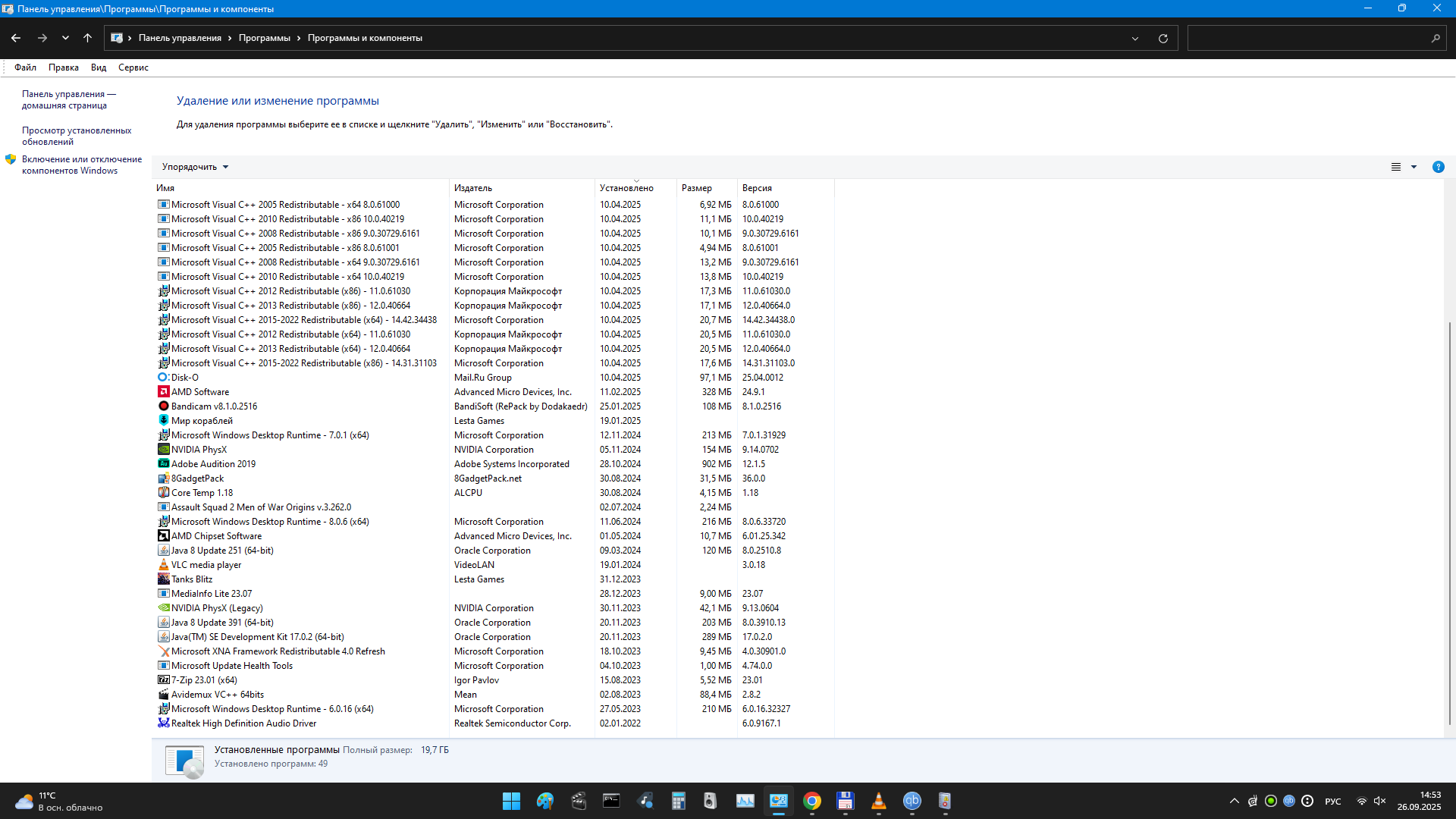Open the help question mark icon
This screenshot has width=1456, height=819.
click(1438, 167)
